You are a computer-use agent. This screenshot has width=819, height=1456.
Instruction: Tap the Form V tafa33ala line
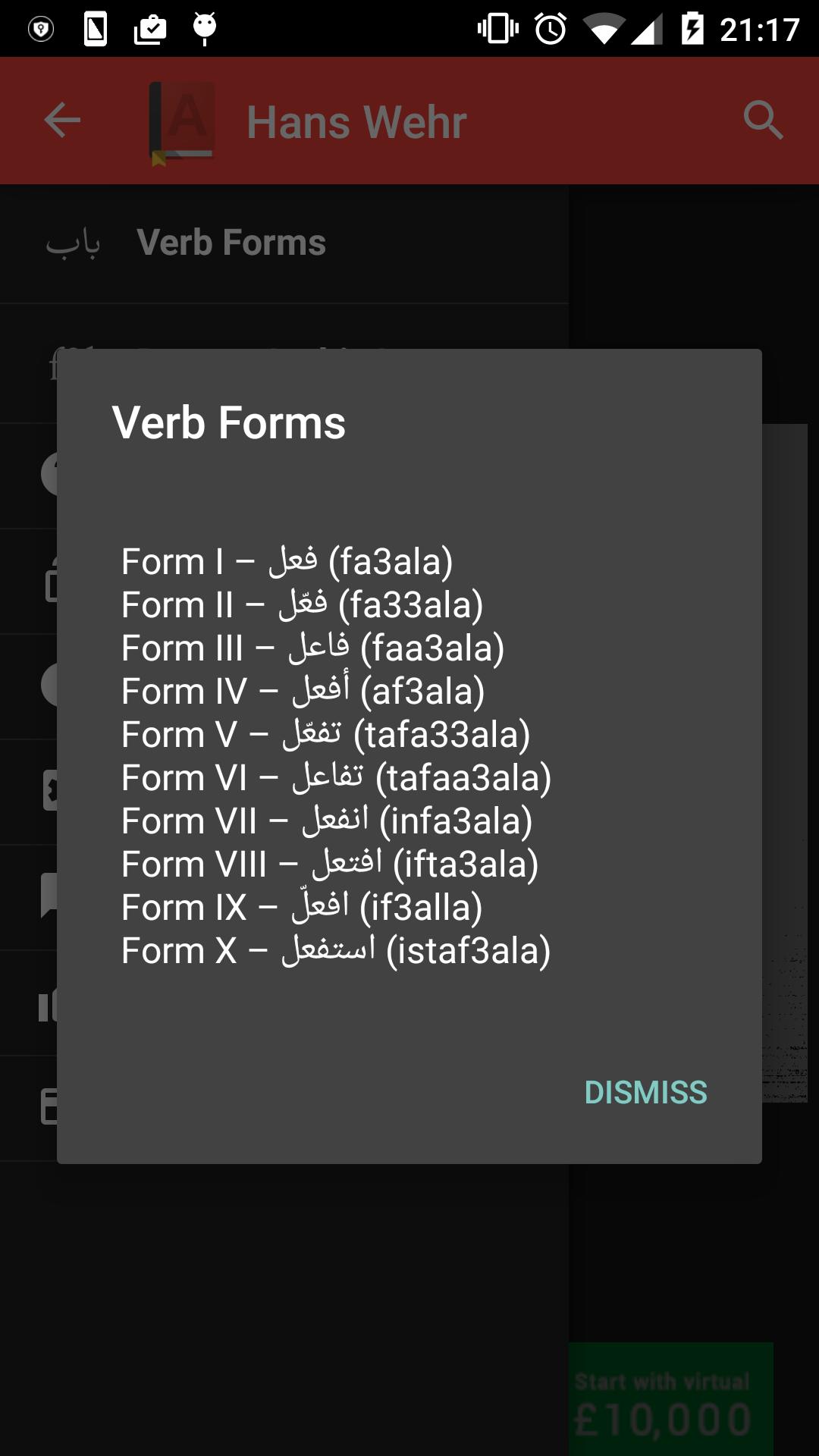pos(325,735)
